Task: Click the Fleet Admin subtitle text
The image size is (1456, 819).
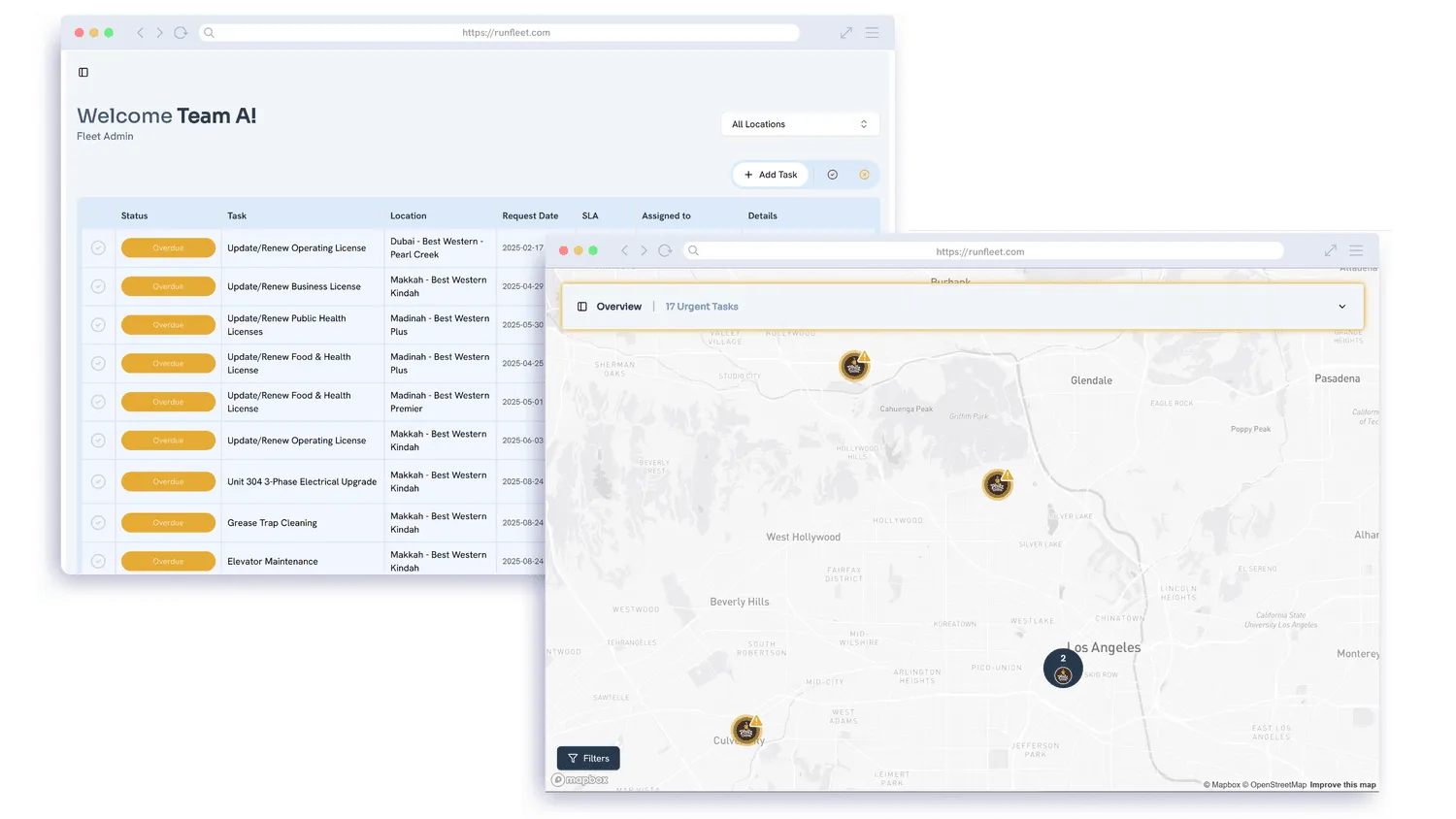Action: 105,137
